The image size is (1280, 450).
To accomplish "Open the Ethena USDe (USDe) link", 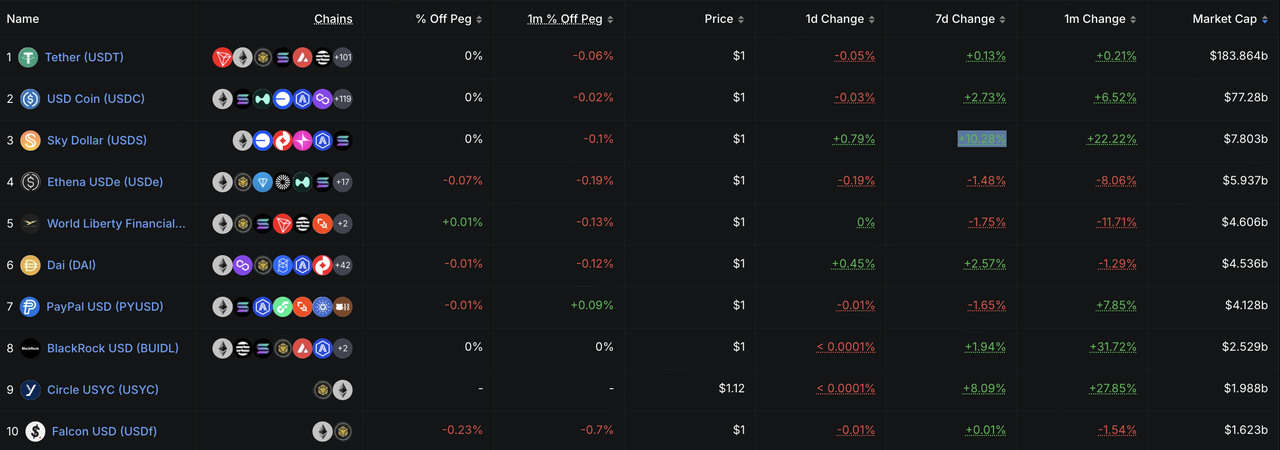I will [x=105, y=182].
